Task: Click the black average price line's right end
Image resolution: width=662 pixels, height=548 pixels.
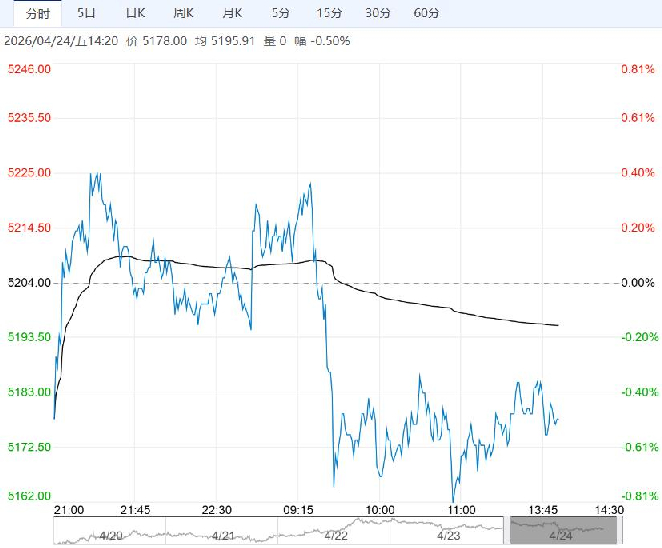Action: click(557, 325)
